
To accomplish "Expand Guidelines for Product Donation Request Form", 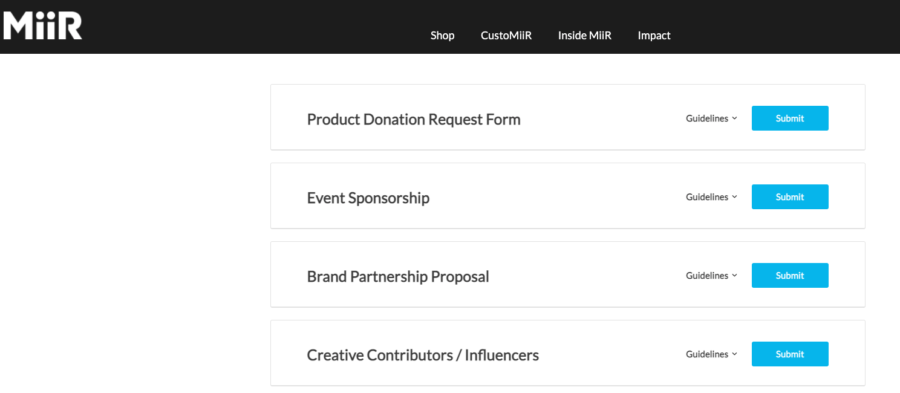I will [x=711, y=118].
